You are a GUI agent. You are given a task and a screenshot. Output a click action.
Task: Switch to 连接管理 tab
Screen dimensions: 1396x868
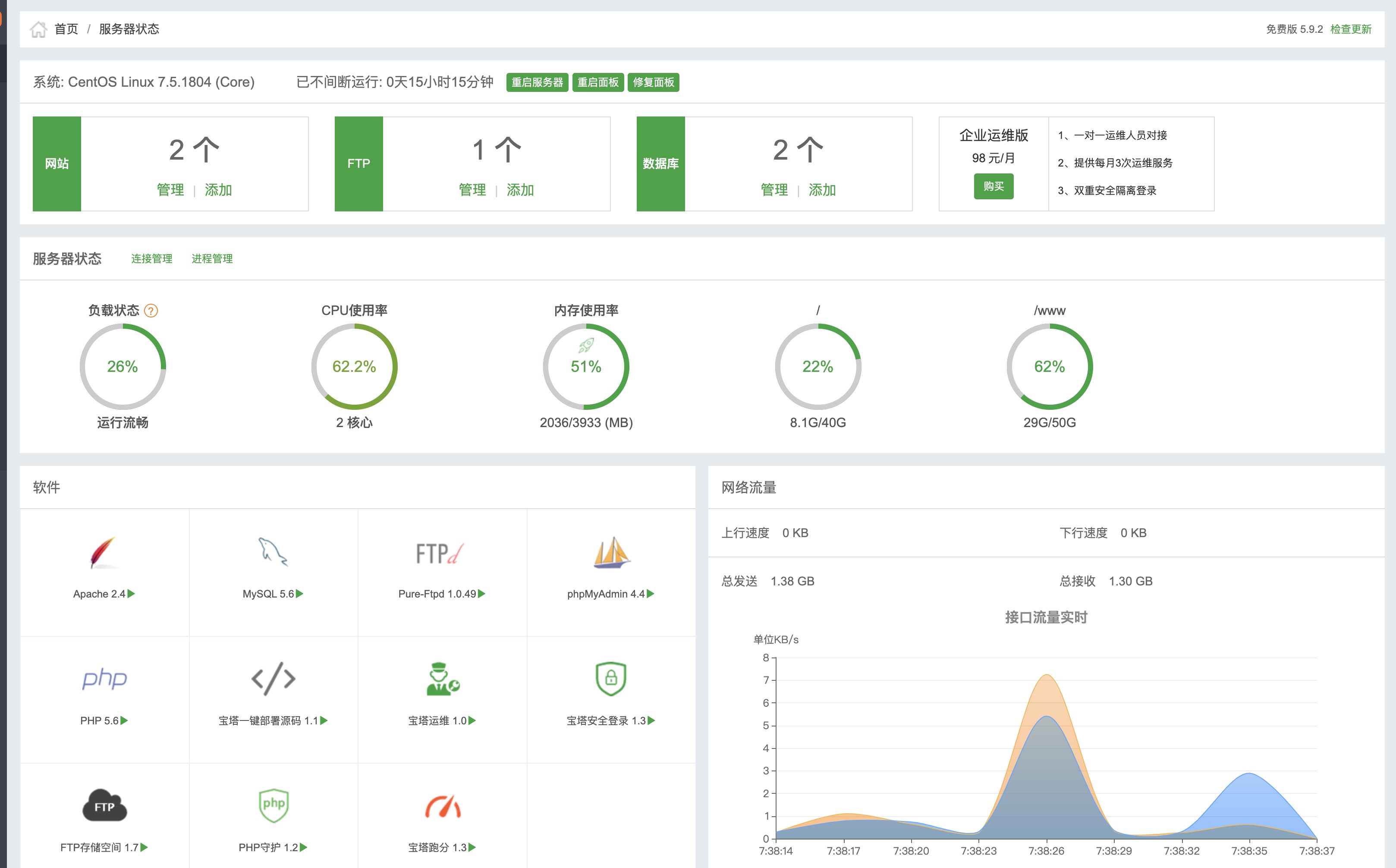pos(151,259)
